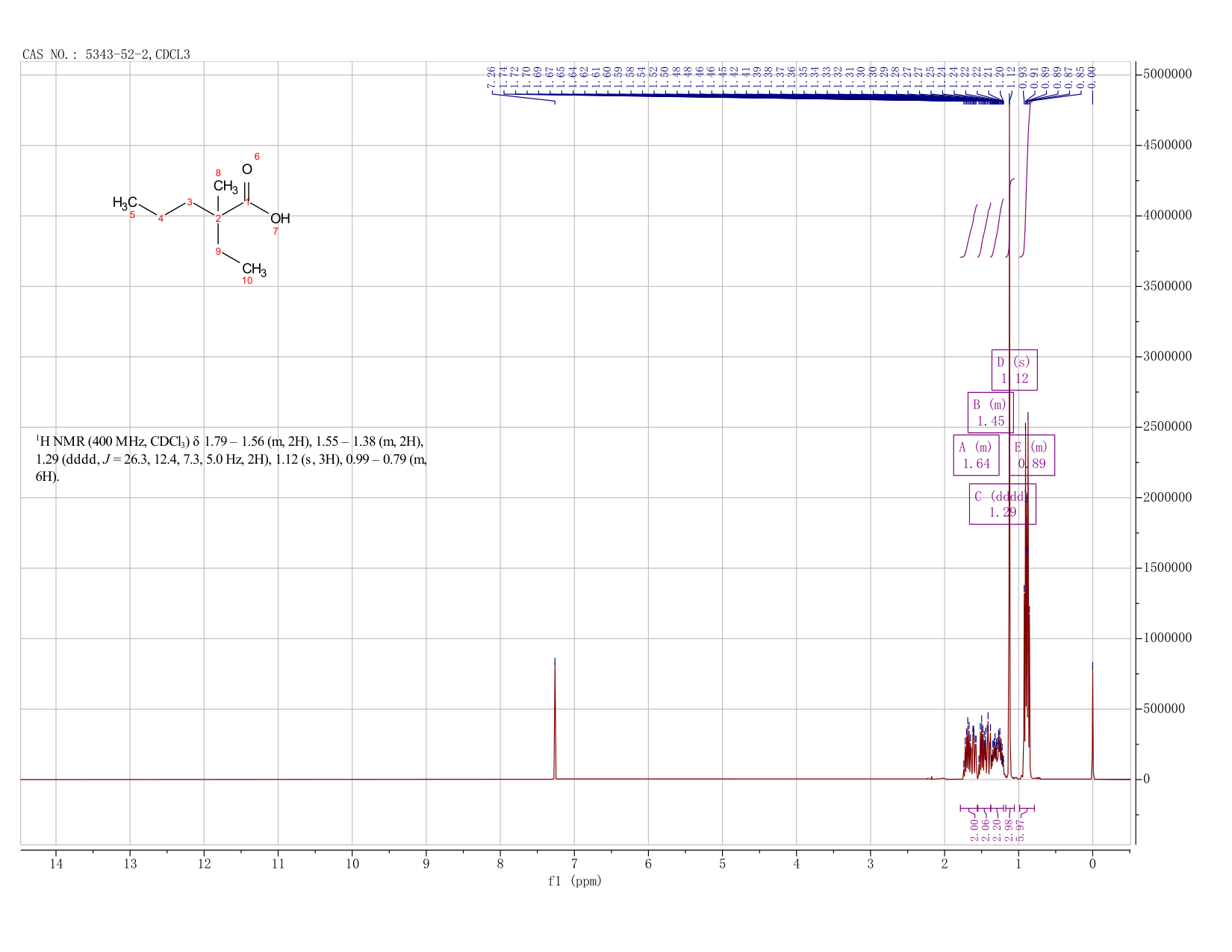
Task: Click the 10 ppm axis tick label
Action: coord(352,864)
